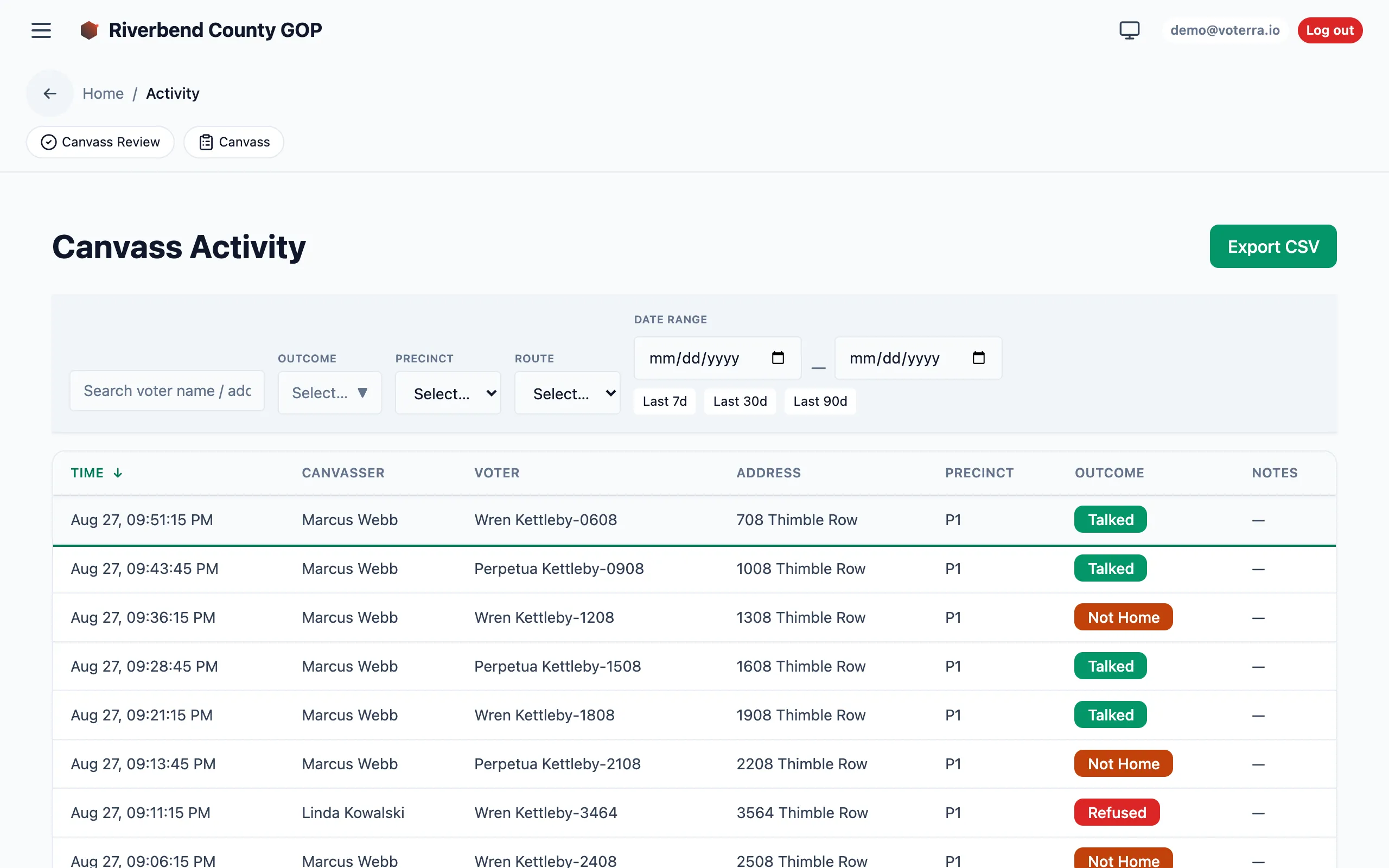Click address 3564 Thimble Row
The height and width of the screenshot is (868, 1389).
click(802, 813)
